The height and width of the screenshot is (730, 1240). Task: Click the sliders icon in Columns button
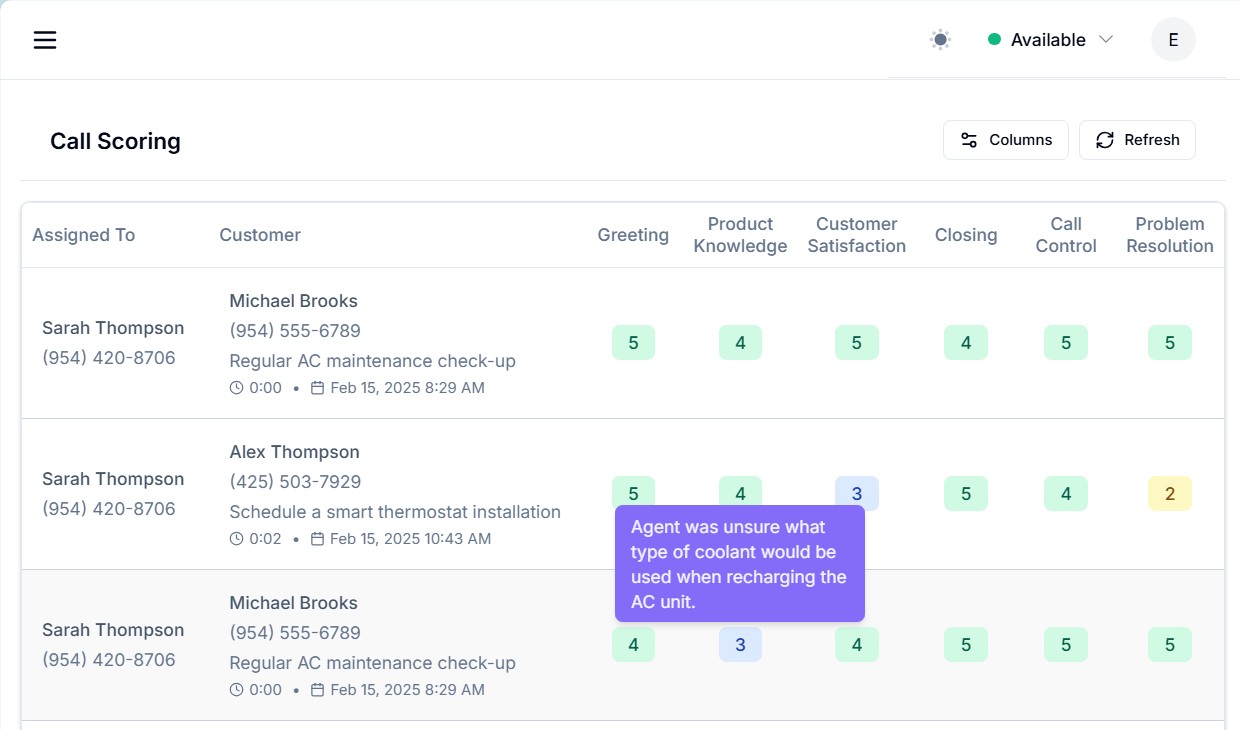click(x=968, y=140)
